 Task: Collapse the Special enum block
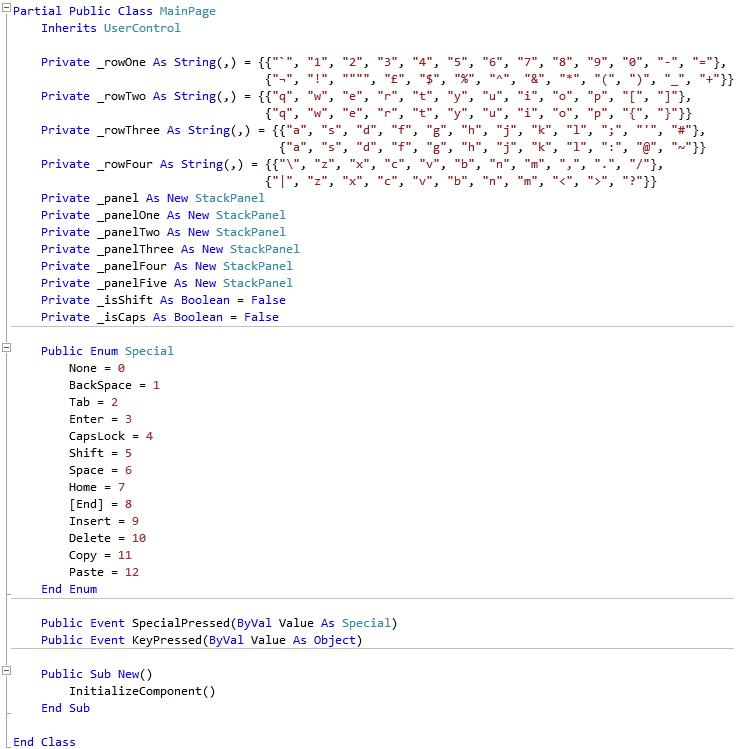click(6, 348)
